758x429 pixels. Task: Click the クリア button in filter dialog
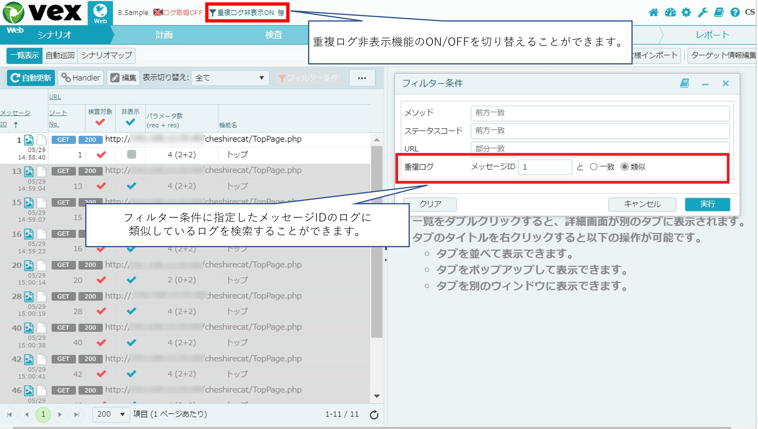pos(430,204)
